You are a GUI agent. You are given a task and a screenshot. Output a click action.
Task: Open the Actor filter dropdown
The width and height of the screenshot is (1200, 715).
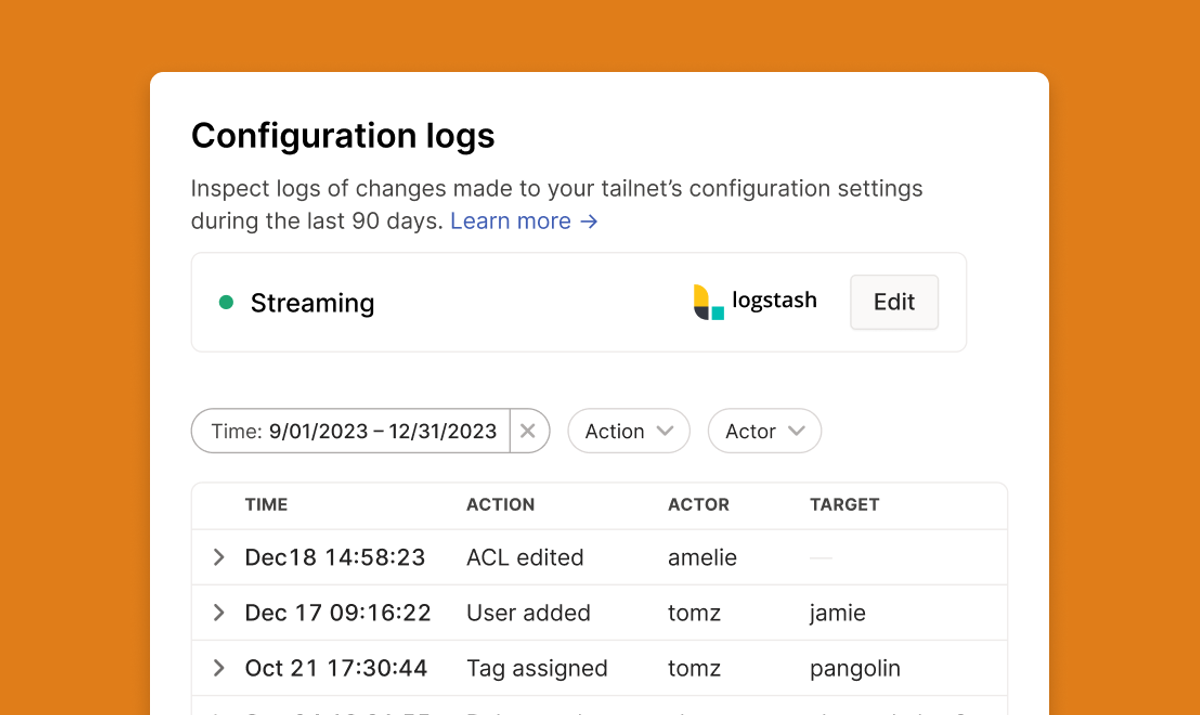[764, 431]
